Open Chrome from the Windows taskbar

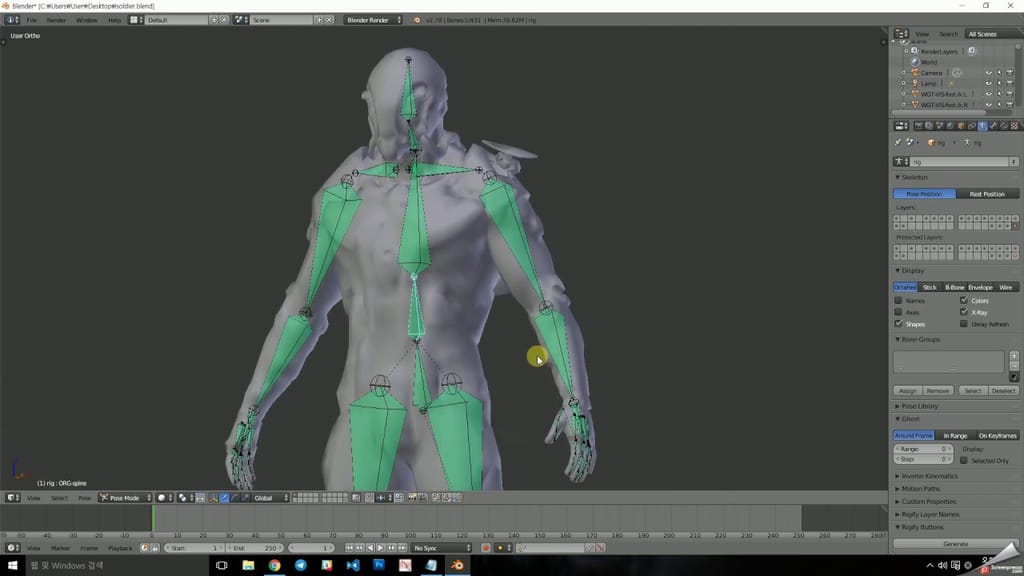click(x=275, y=565)
